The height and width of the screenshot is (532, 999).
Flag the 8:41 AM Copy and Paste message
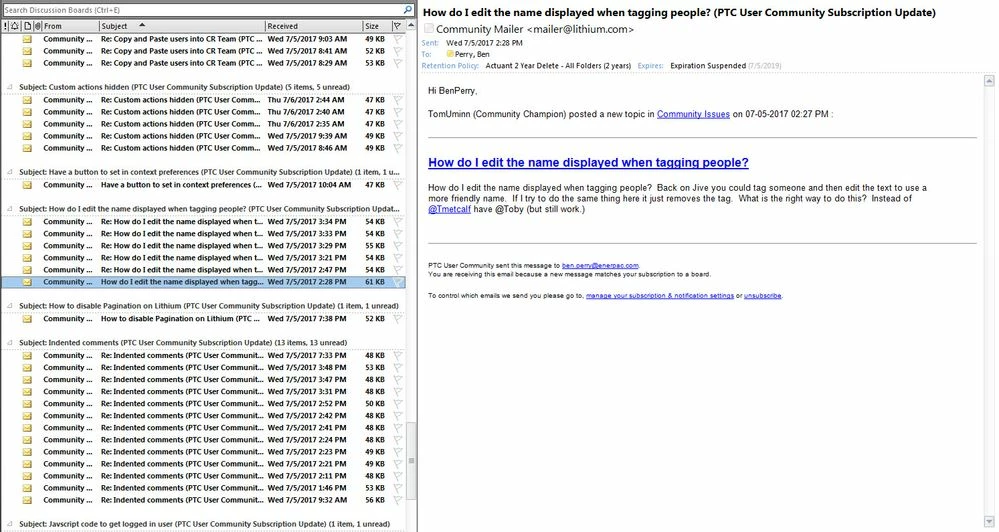pyautogui.click(x=398, y=51)
